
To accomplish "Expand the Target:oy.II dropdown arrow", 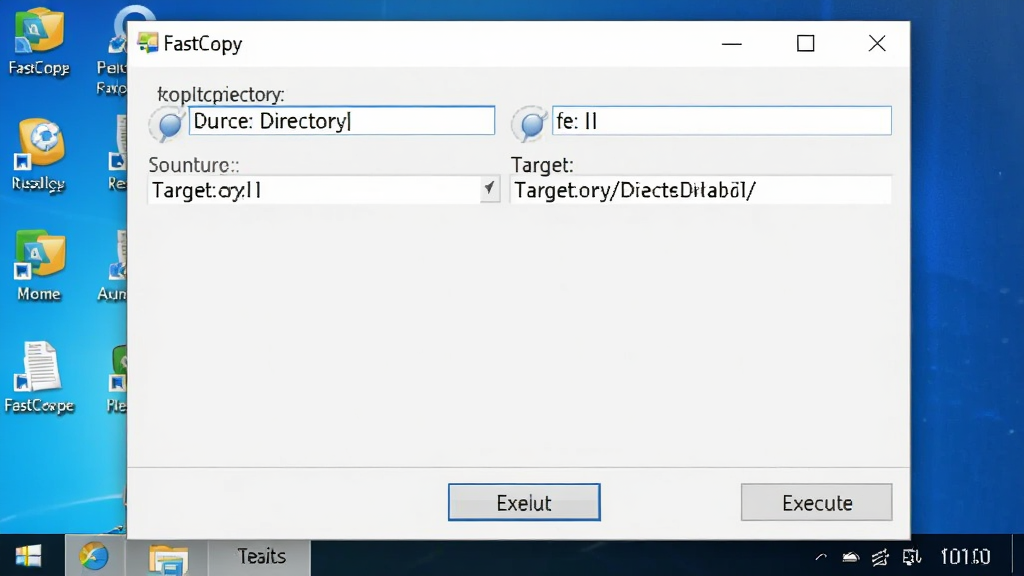I will tap(489, 189).
